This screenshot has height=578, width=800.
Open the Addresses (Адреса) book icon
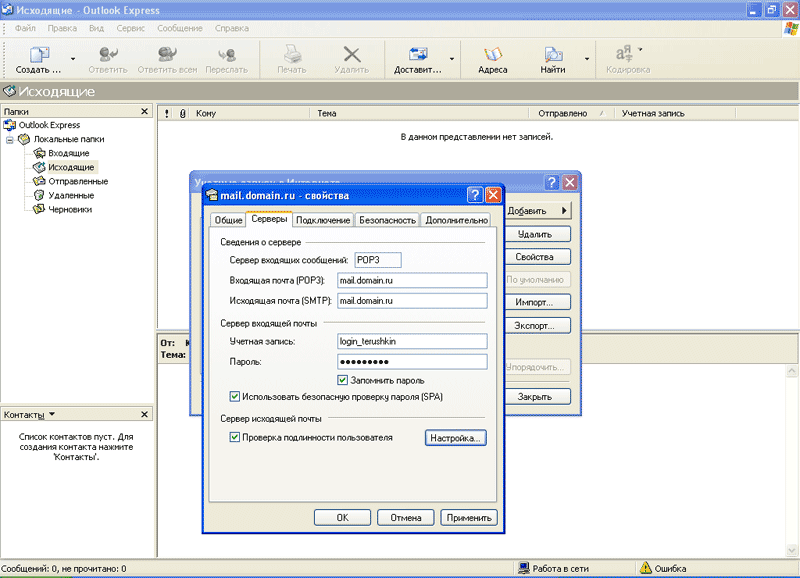click(492, 54)
